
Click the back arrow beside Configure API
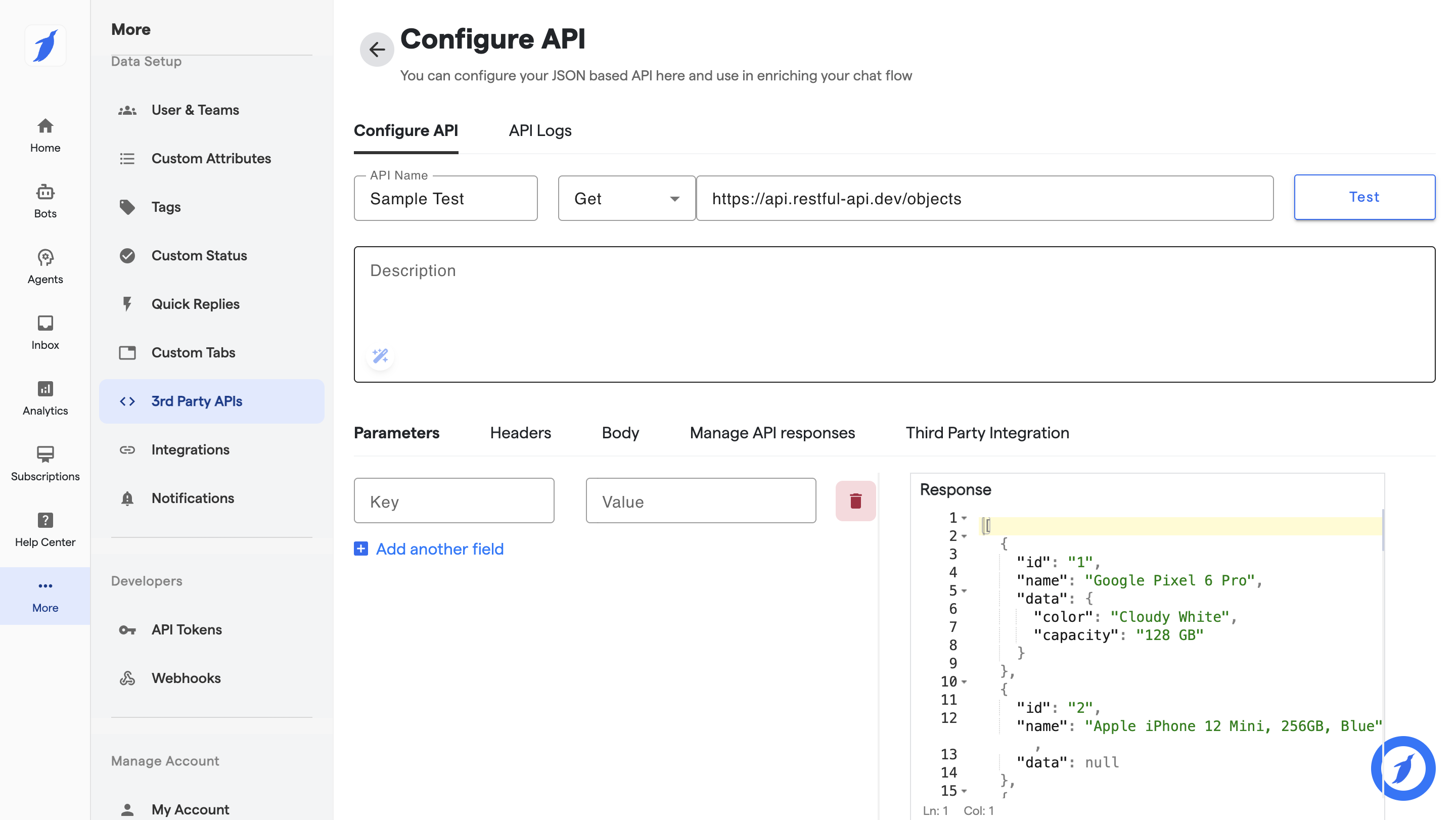pyautogui.click(x=377, y=49)
